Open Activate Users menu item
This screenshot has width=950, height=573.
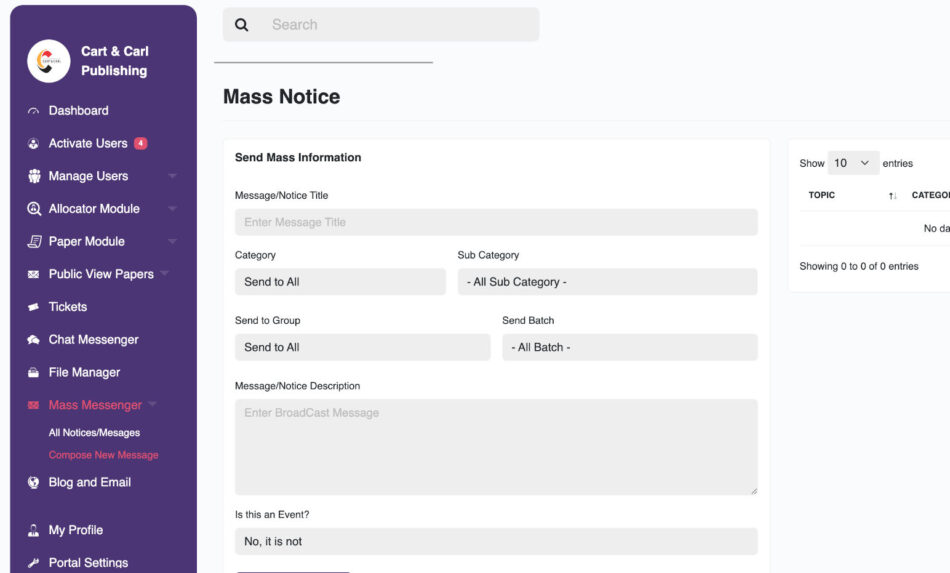pos(88,143)
